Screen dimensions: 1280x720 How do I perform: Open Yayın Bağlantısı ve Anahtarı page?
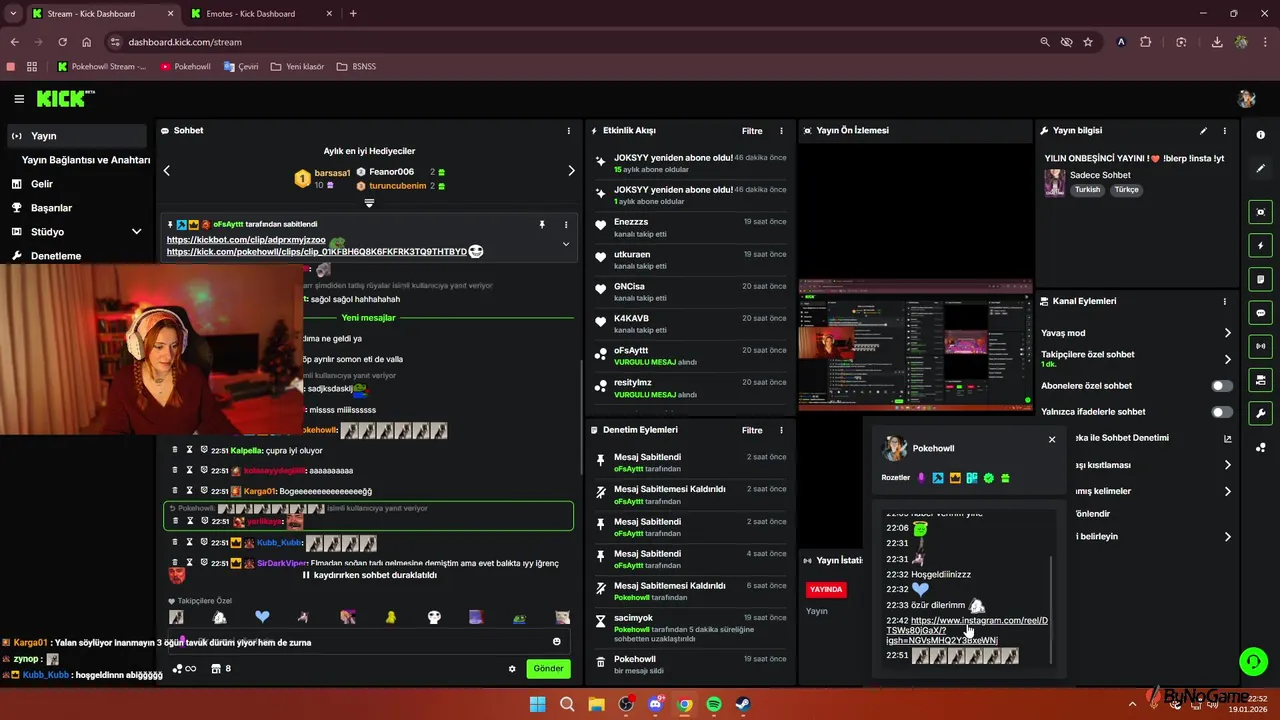[x=86, y=160]
